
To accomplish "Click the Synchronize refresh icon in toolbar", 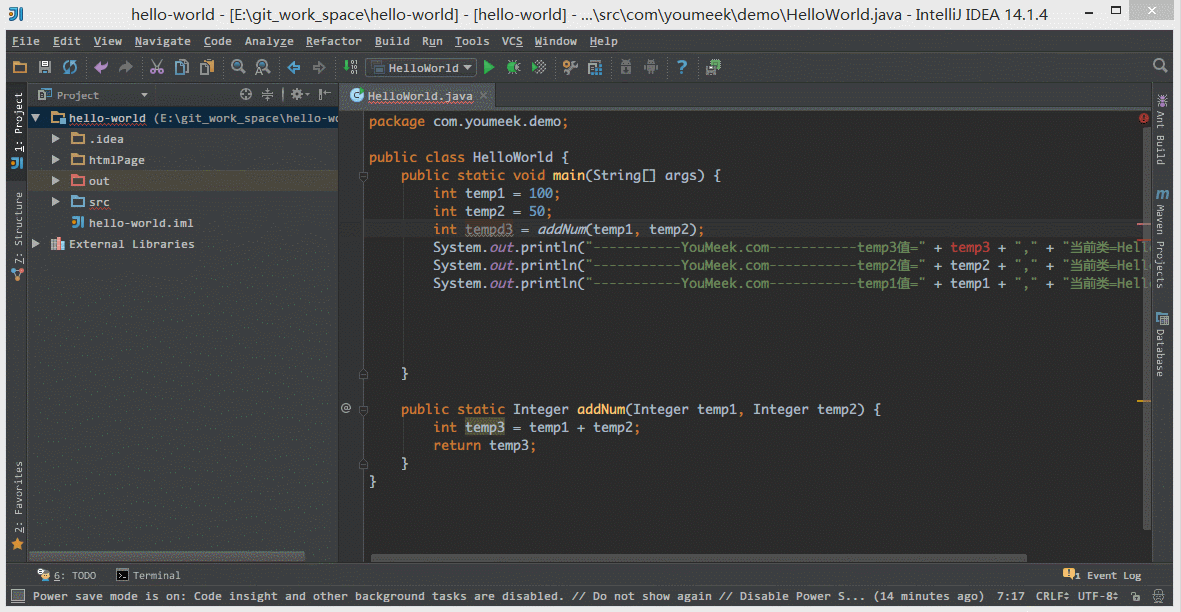I will click(68, 67).
